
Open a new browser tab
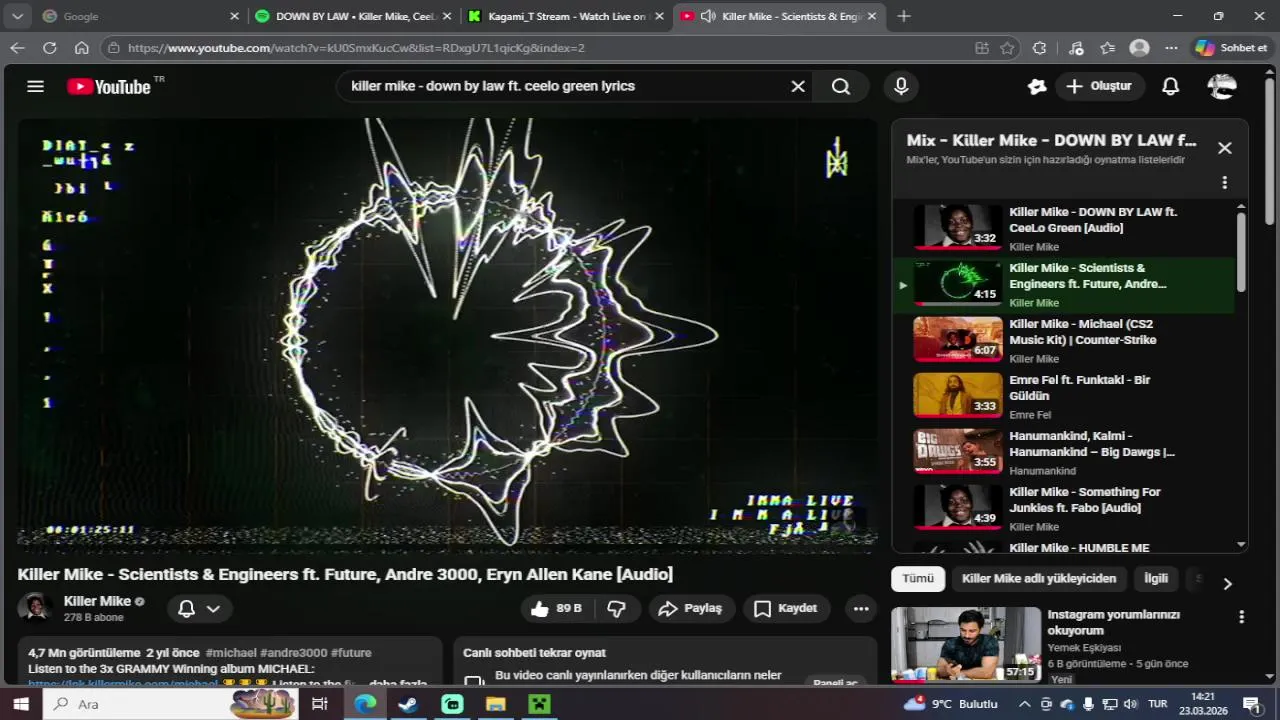click(x=904, y=16)
